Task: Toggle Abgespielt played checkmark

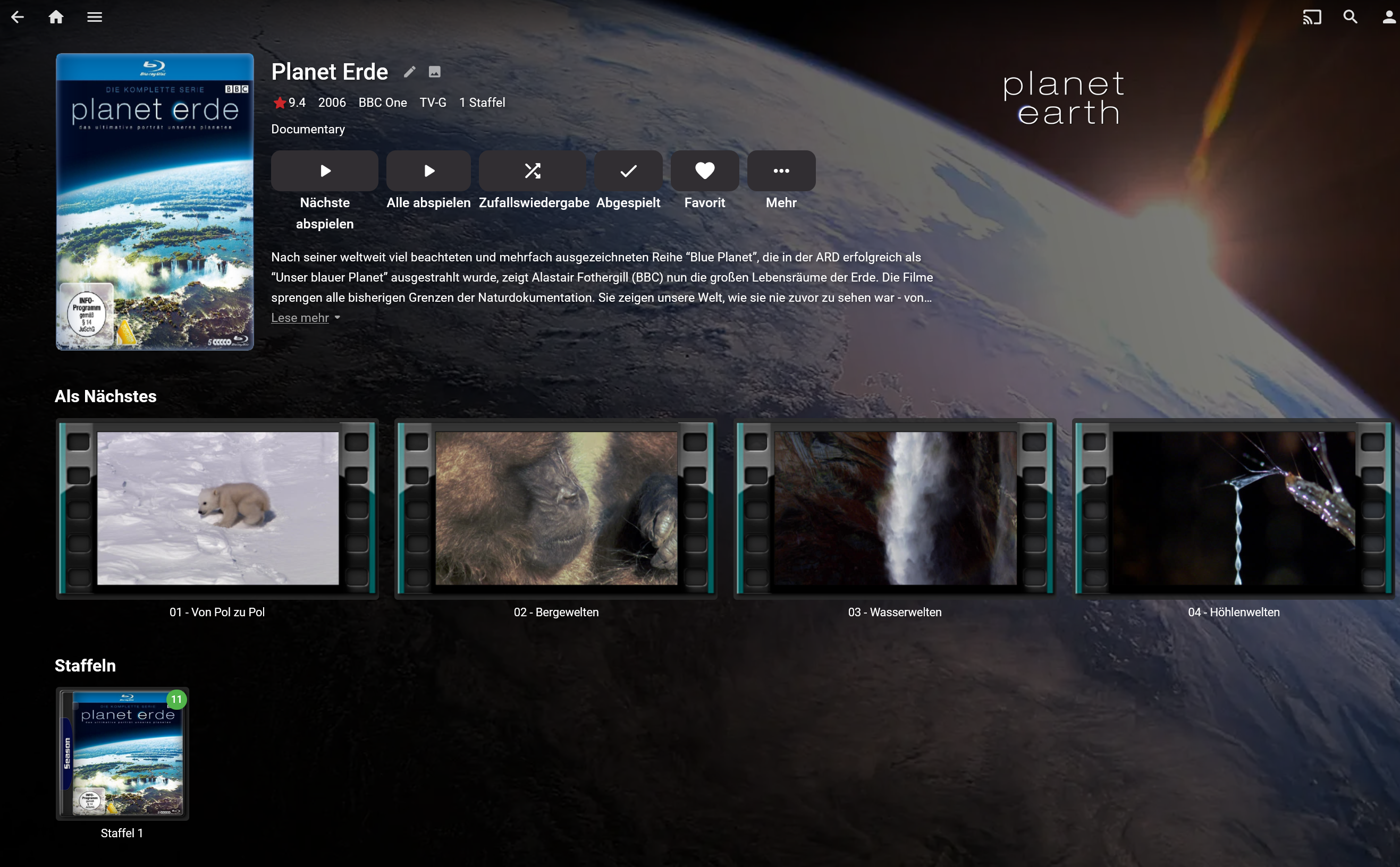Action: [x=628, y=171]
